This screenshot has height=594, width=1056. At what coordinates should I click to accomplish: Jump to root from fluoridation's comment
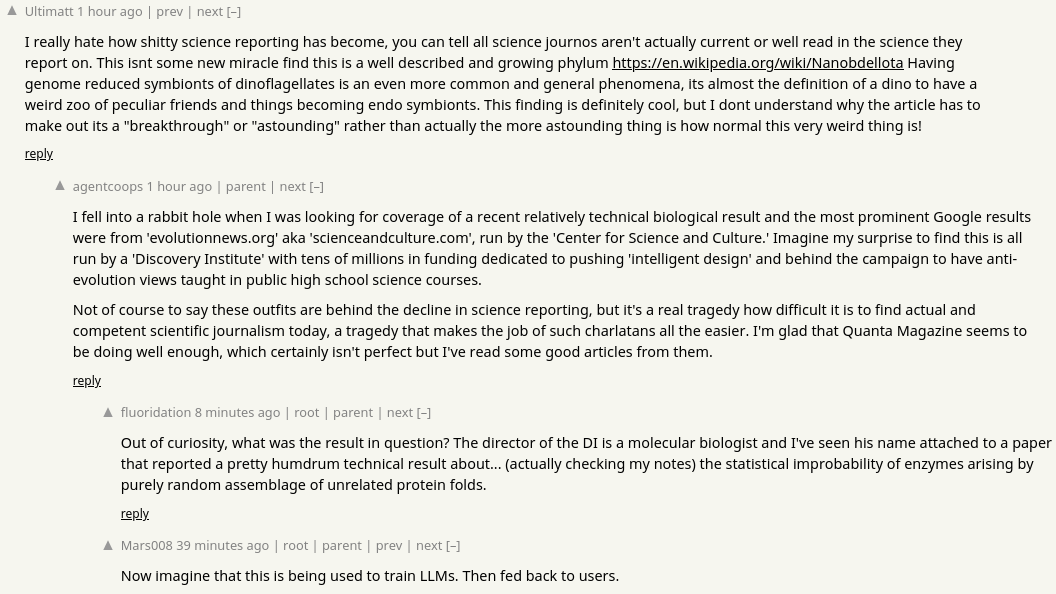tap(306, 413)
